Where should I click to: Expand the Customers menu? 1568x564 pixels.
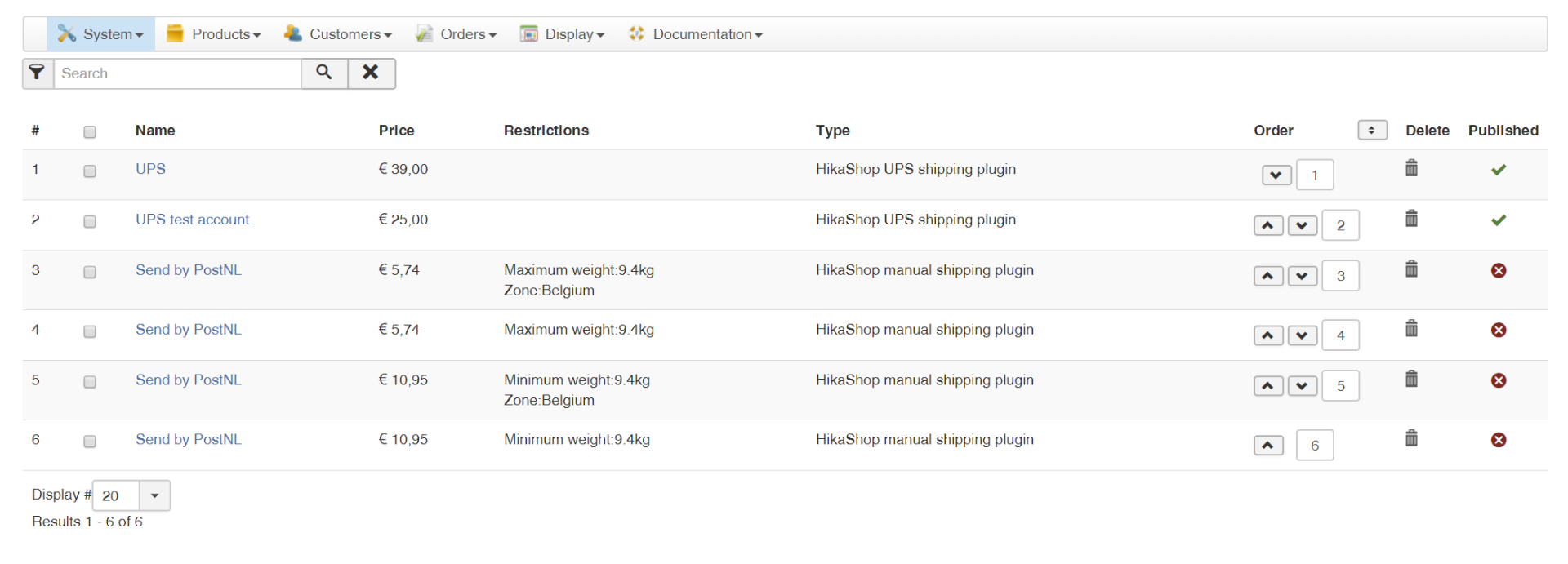pyautogui.click(x=338, y=34)
